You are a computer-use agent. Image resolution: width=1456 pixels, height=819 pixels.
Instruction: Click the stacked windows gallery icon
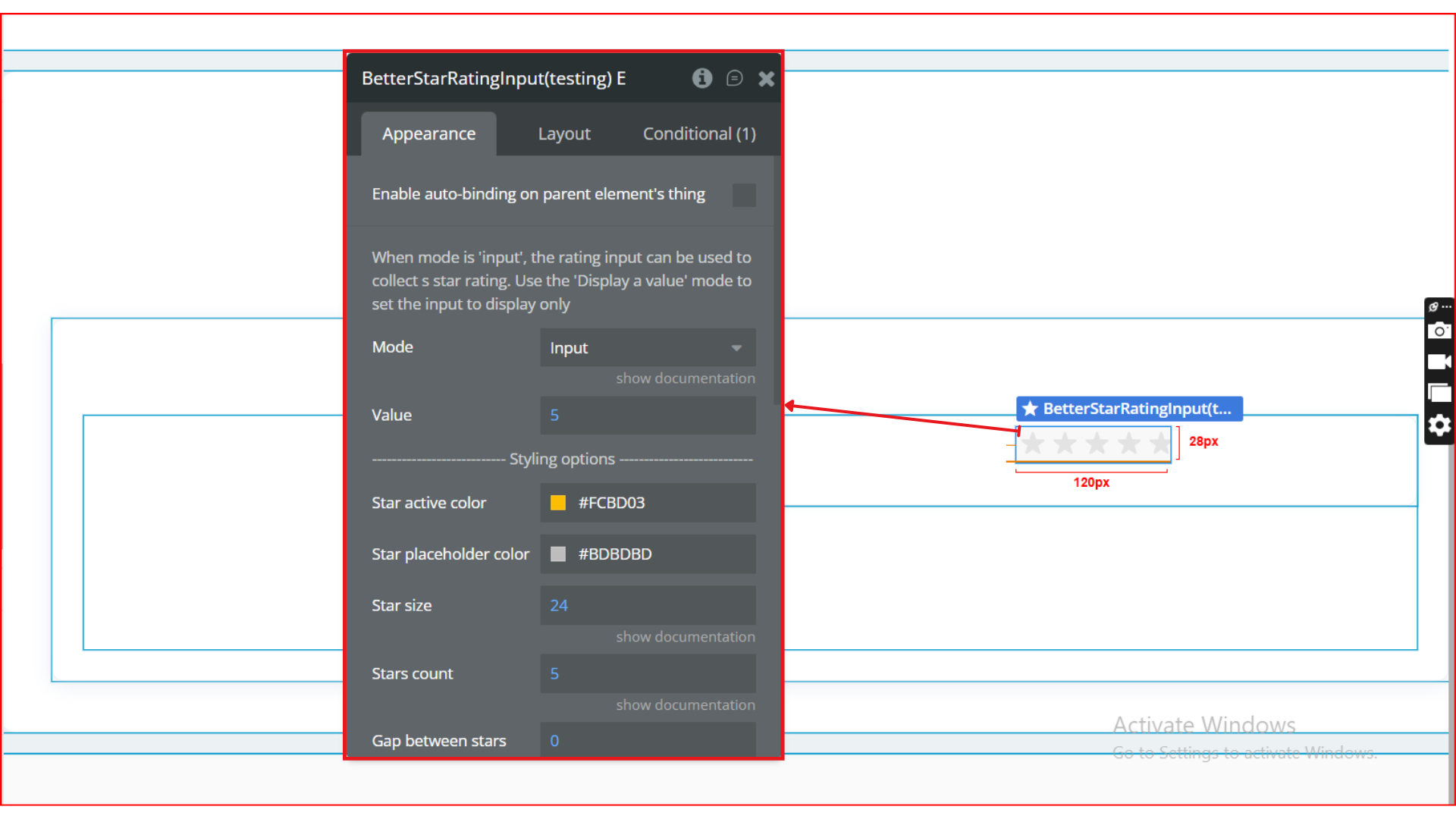coord(1439,393)
